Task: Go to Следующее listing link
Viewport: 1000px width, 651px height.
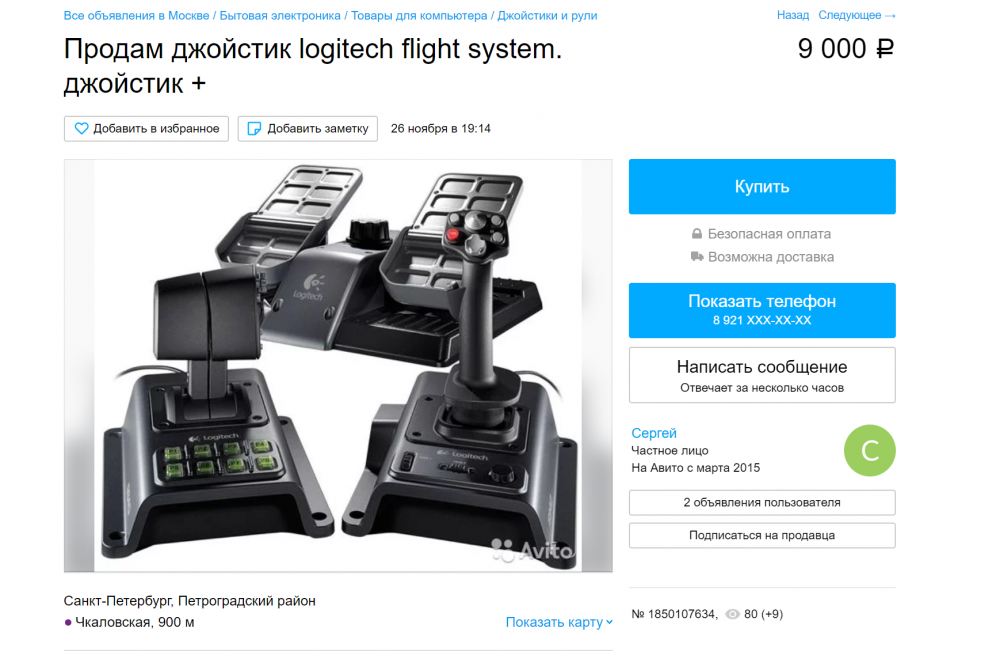Action: point(857,15)
